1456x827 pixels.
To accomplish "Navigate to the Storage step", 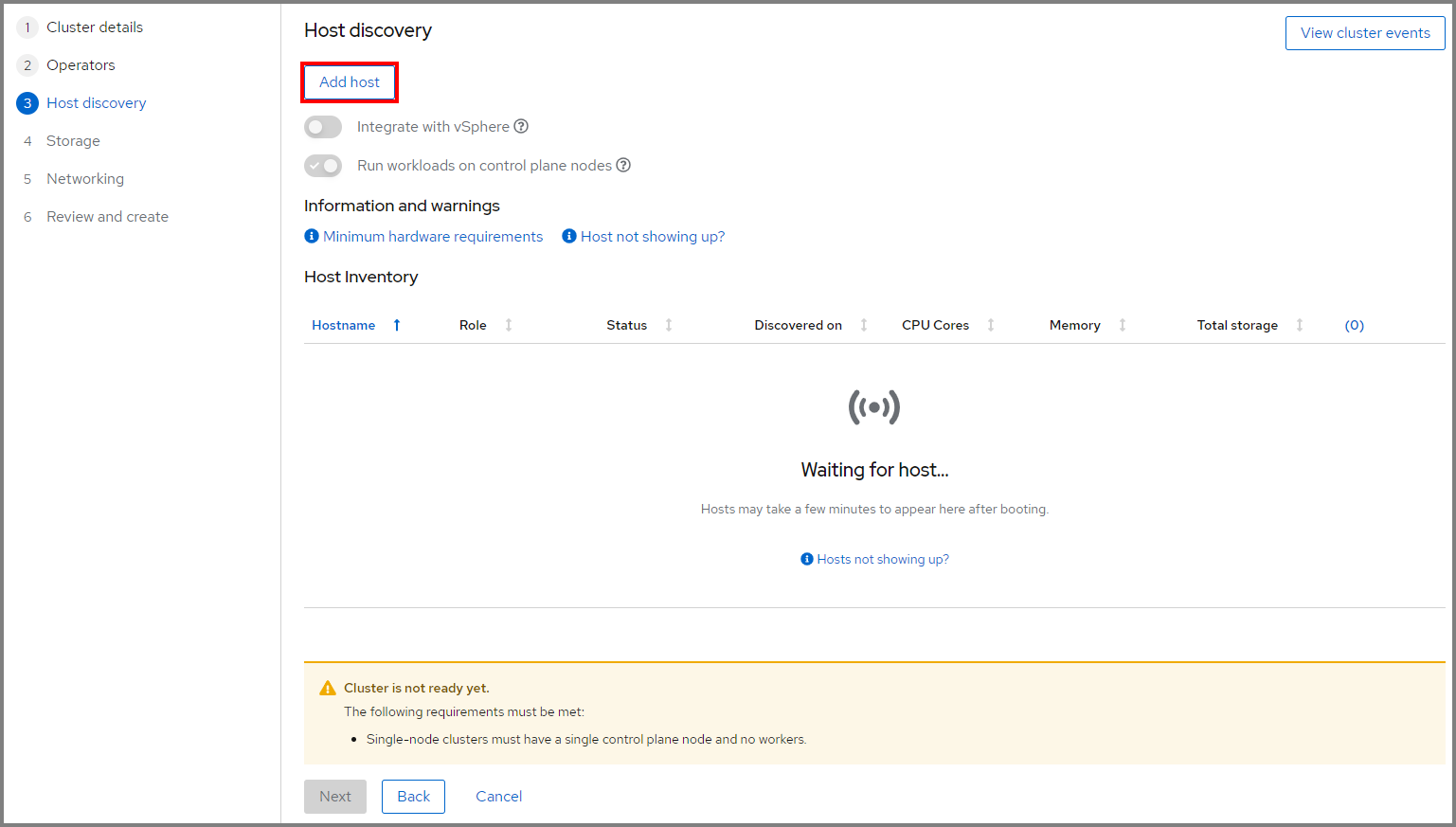I will coord(72,140).
